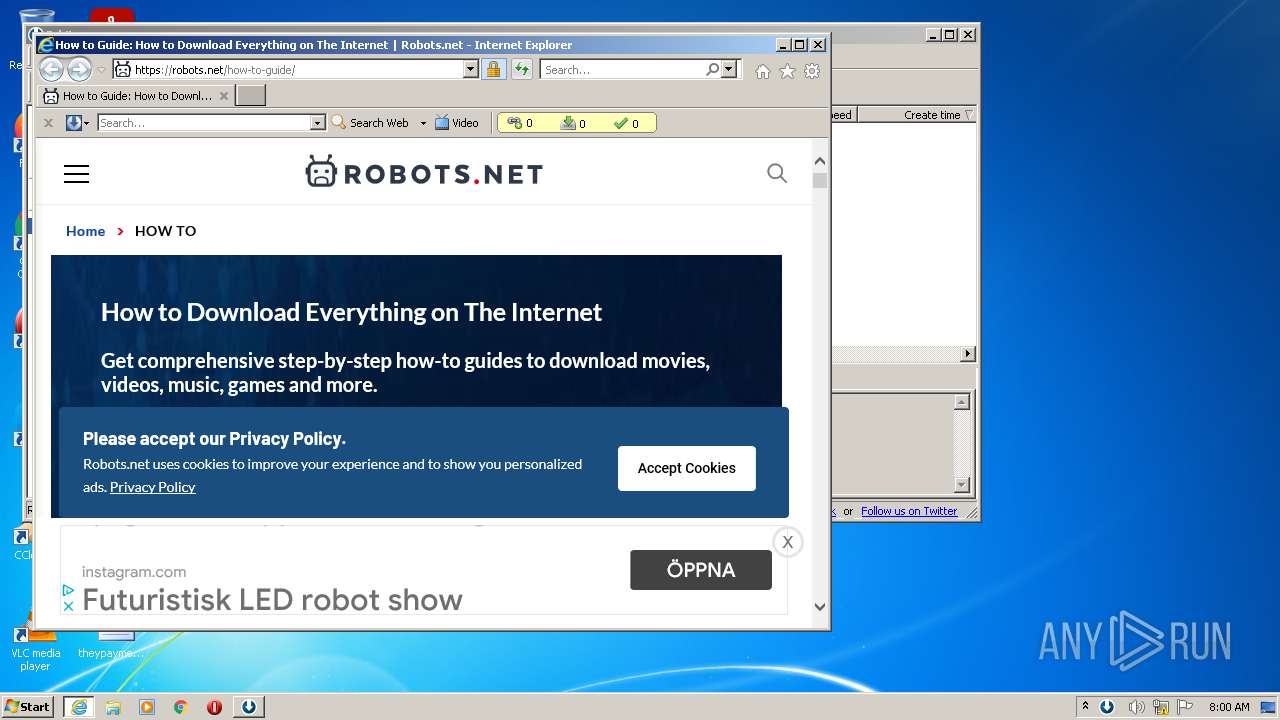The height and width of the screenshot is (720, 1280).
Task: Open the Privacy Policy link
Action: point(152,487)
